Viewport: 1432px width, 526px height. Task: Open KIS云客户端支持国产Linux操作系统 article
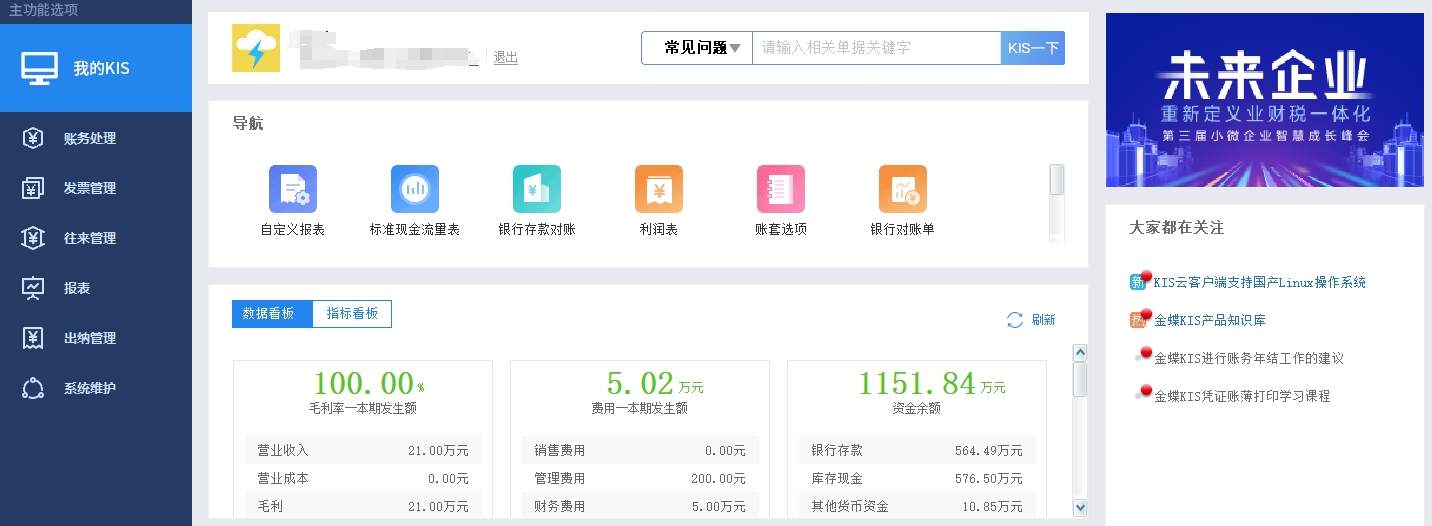[x=1260, y=282]
